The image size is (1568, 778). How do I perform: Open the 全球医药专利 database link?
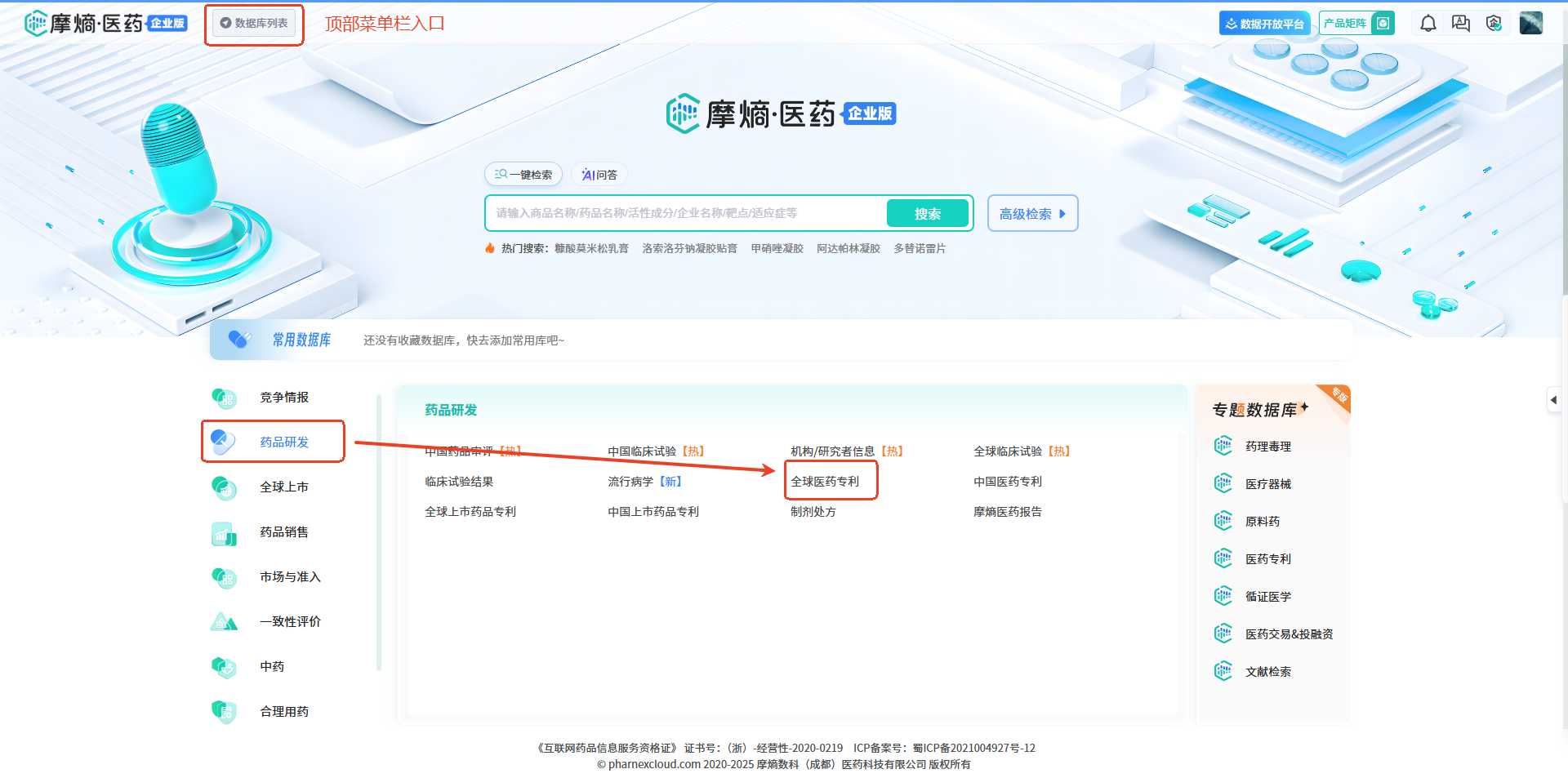(x=825, y=482)
